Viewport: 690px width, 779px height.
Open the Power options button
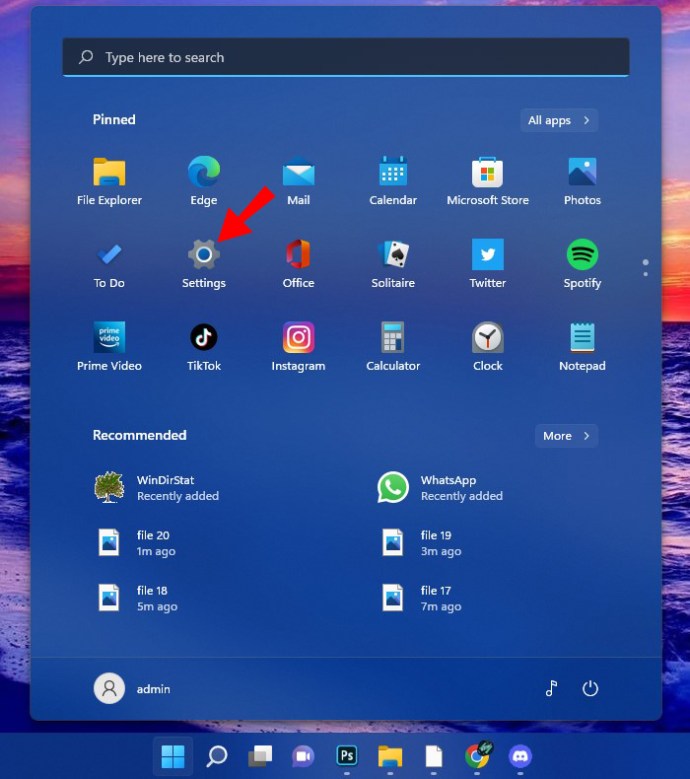pyautogui.click(x=590, y=689)
